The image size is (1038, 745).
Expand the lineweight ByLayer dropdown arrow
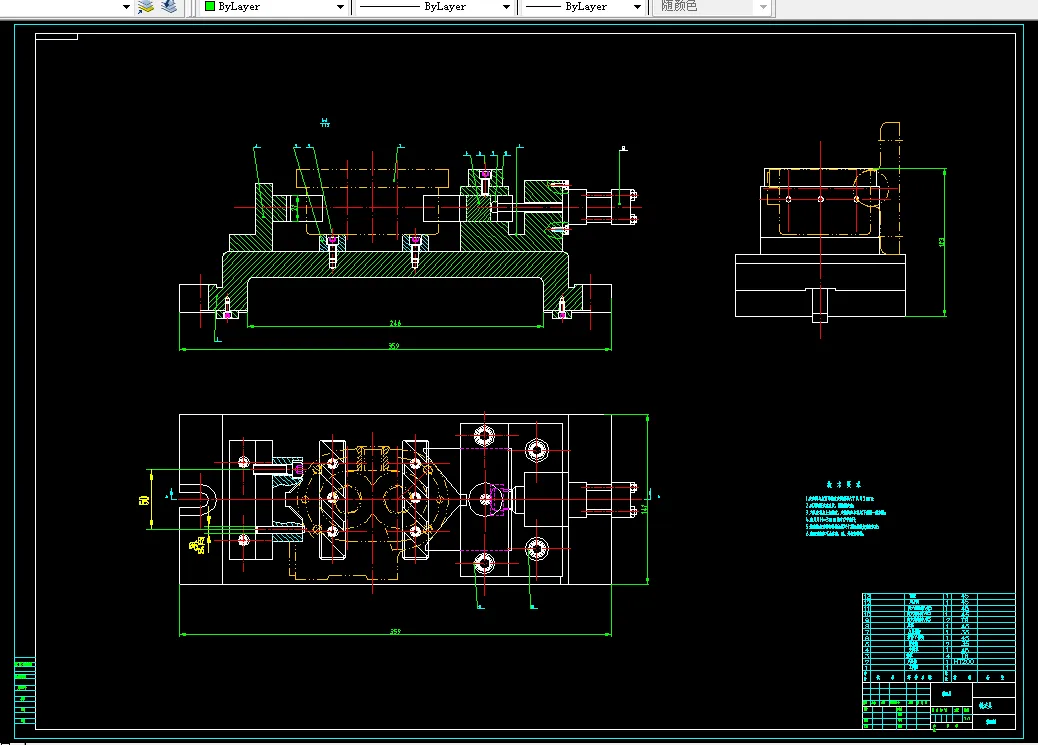[636, 6]
